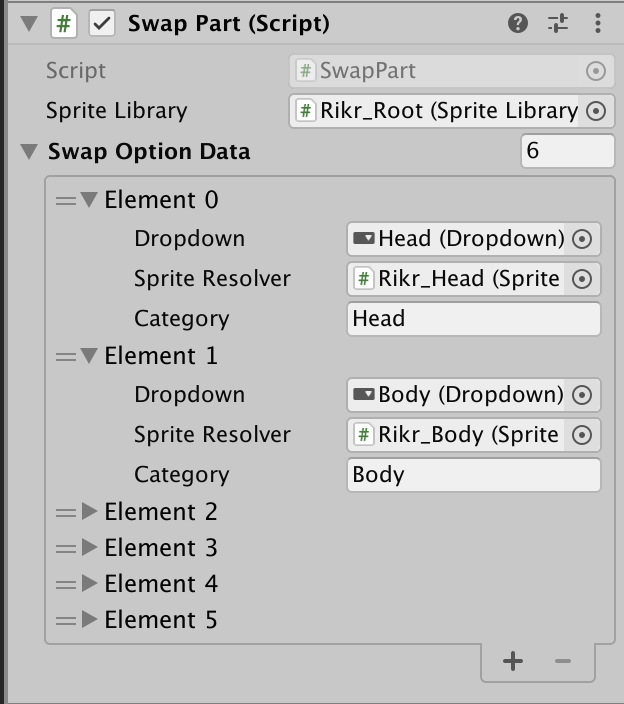Image resolution: width=624 pixels, height=704 pixels.
Task: Collapse Element 0 foldout arrow
Action: point(89,200)
